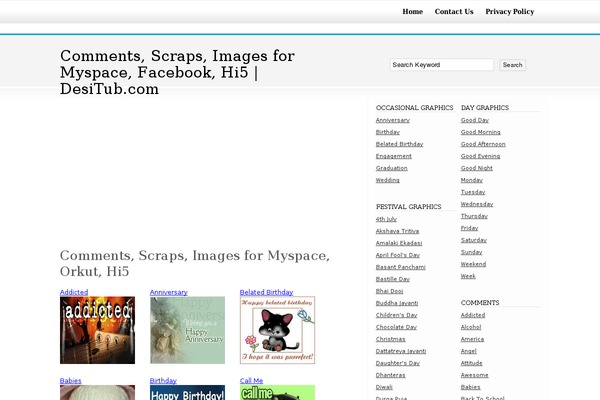Image resolution: width=600 pixels, height=400 pixels.
Task: Open the Anniversary category link above thumbnails
Action: [169, 292]
